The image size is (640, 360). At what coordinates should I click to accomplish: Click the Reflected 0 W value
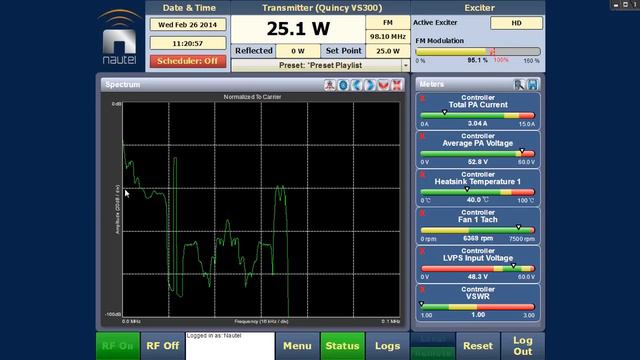298,51
